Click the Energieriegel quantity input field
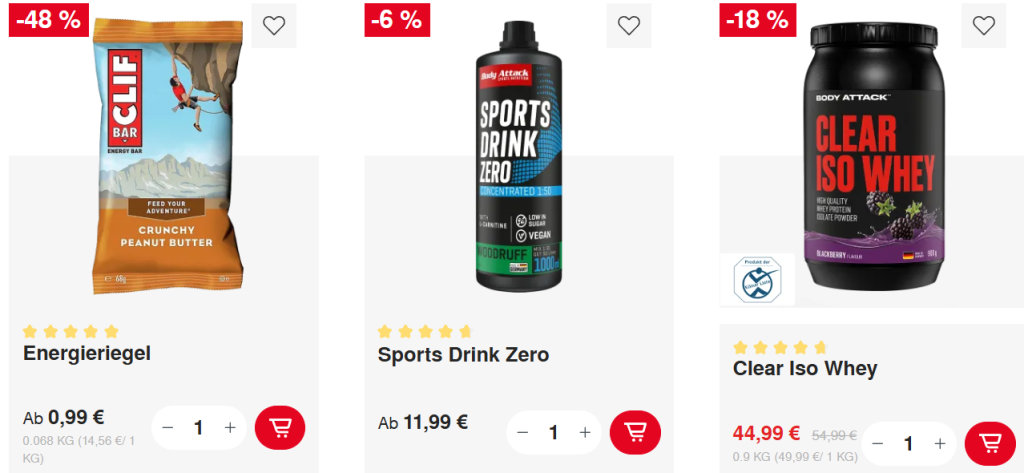 coord(199,428)
